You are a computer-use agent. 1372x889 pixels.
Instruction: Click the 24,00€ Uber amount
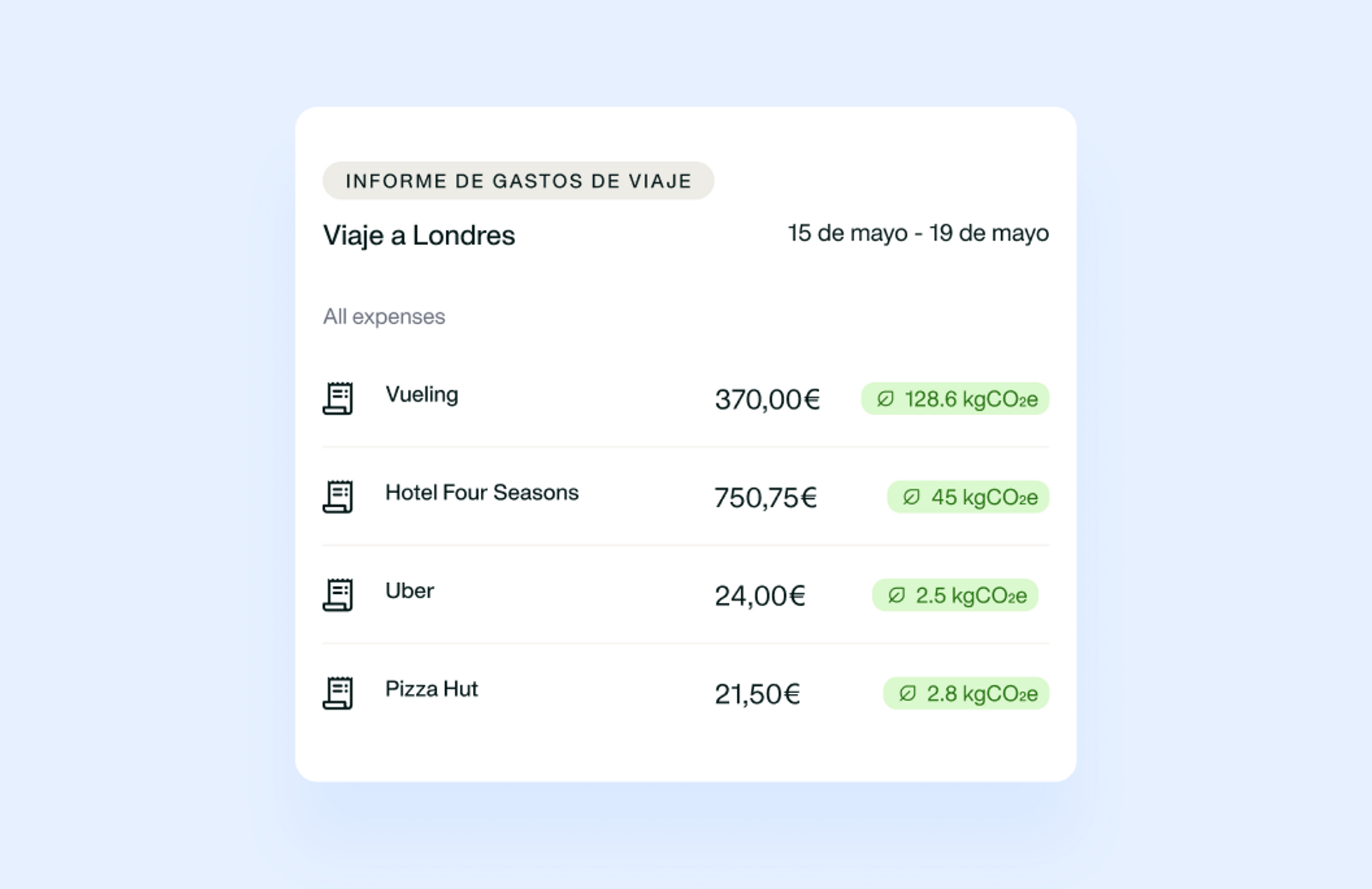(x=760, y=596)
